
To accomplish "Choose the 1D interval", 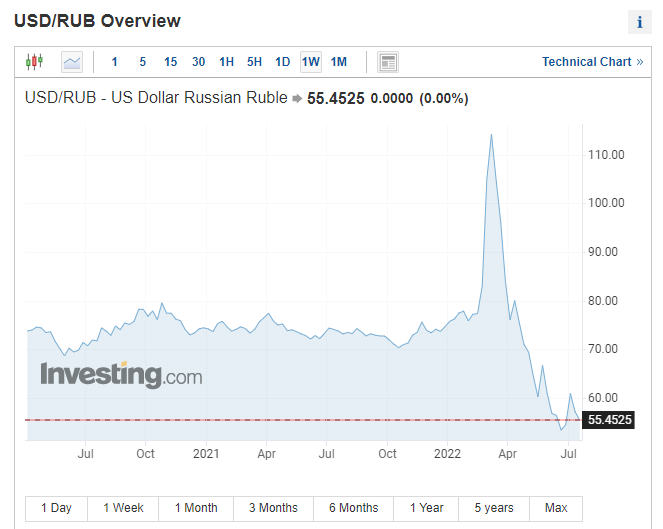I will point(283,62).
